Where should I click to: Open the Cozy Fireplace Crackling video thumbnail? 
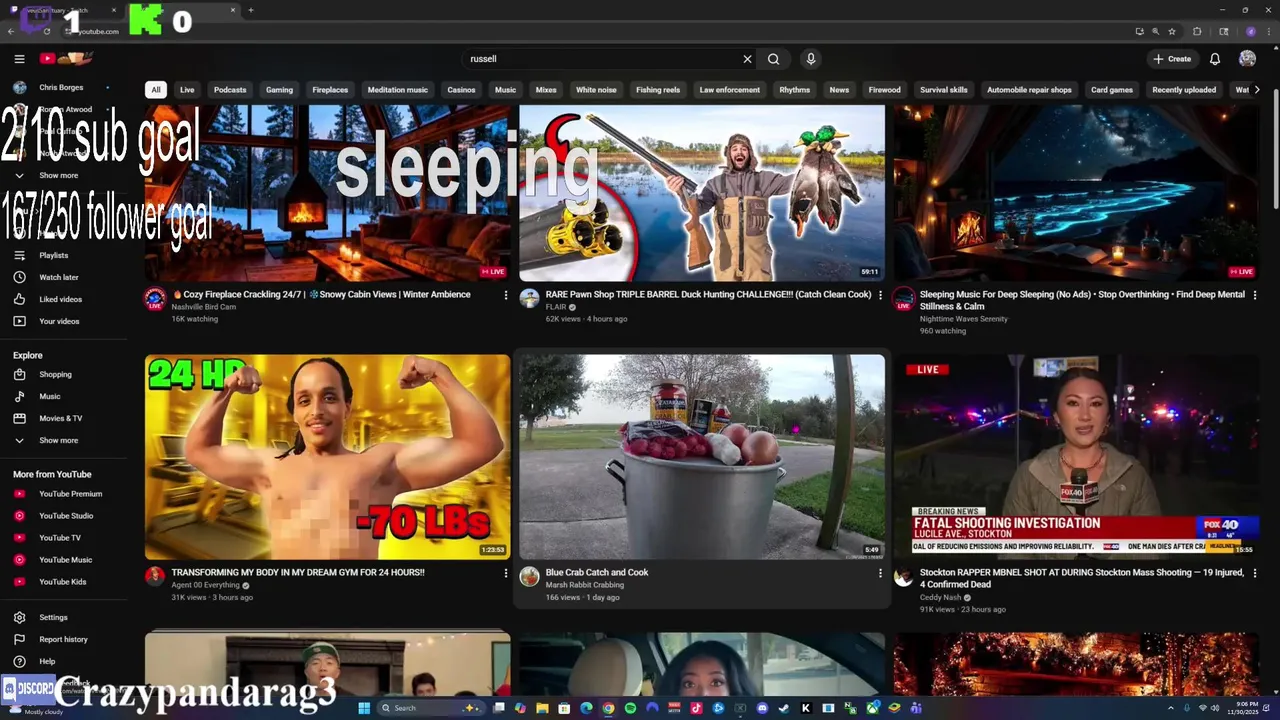[x=327, y=193]
